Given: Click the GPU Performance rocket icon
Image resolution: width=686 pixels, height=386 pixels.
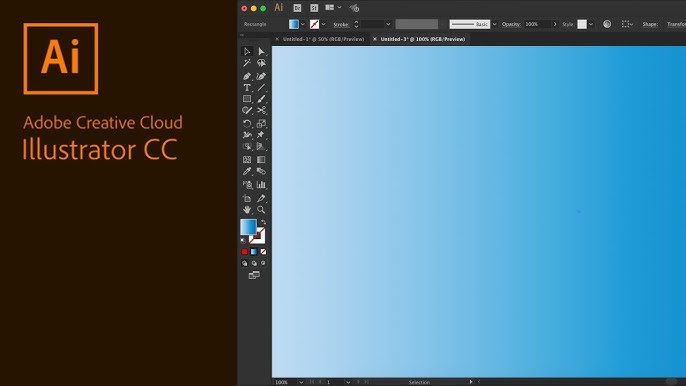Looking at the screenshot, I should (354, 8).
